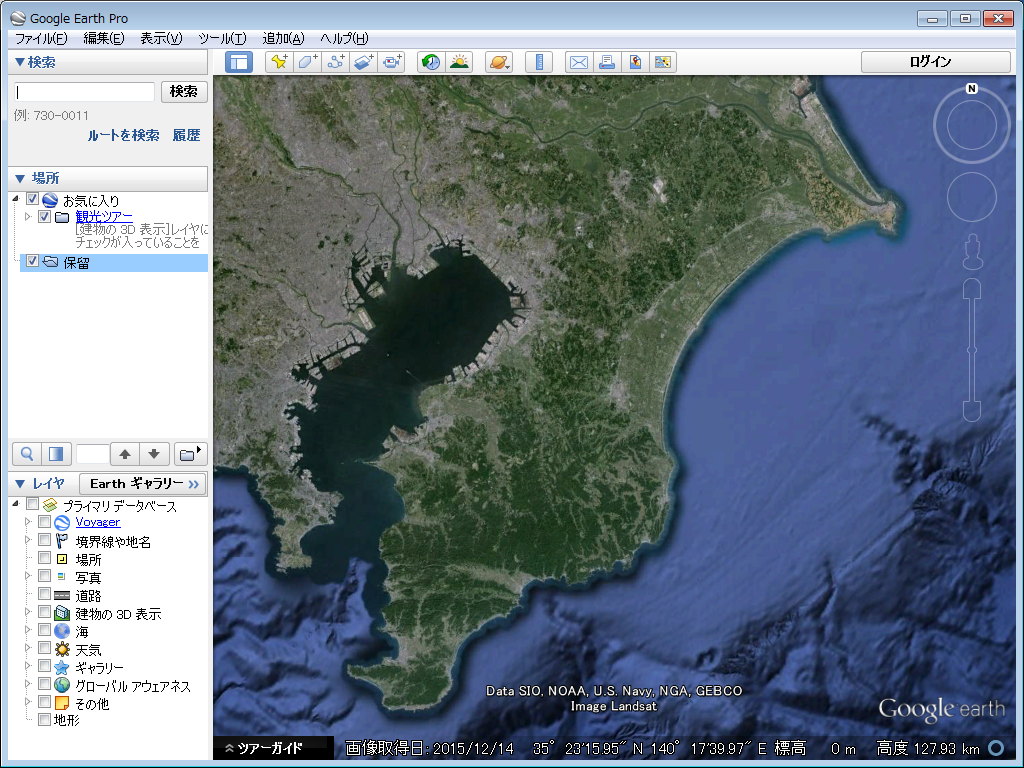Collapse the お気に入り tree node
Viewport: 1024px width, 768px height.
pyautogui.click(x=15, y=199)
